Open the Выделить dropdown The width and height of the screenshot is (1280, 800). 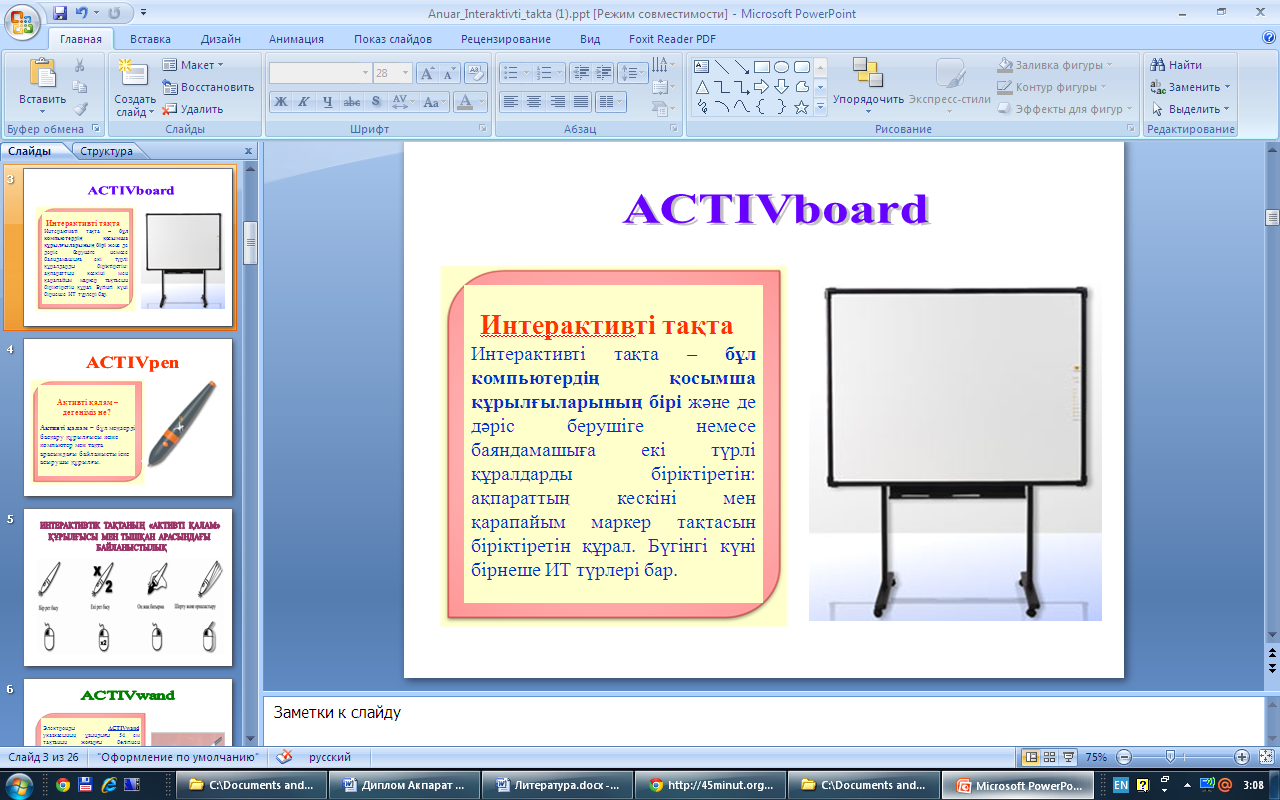(1191, 109)
